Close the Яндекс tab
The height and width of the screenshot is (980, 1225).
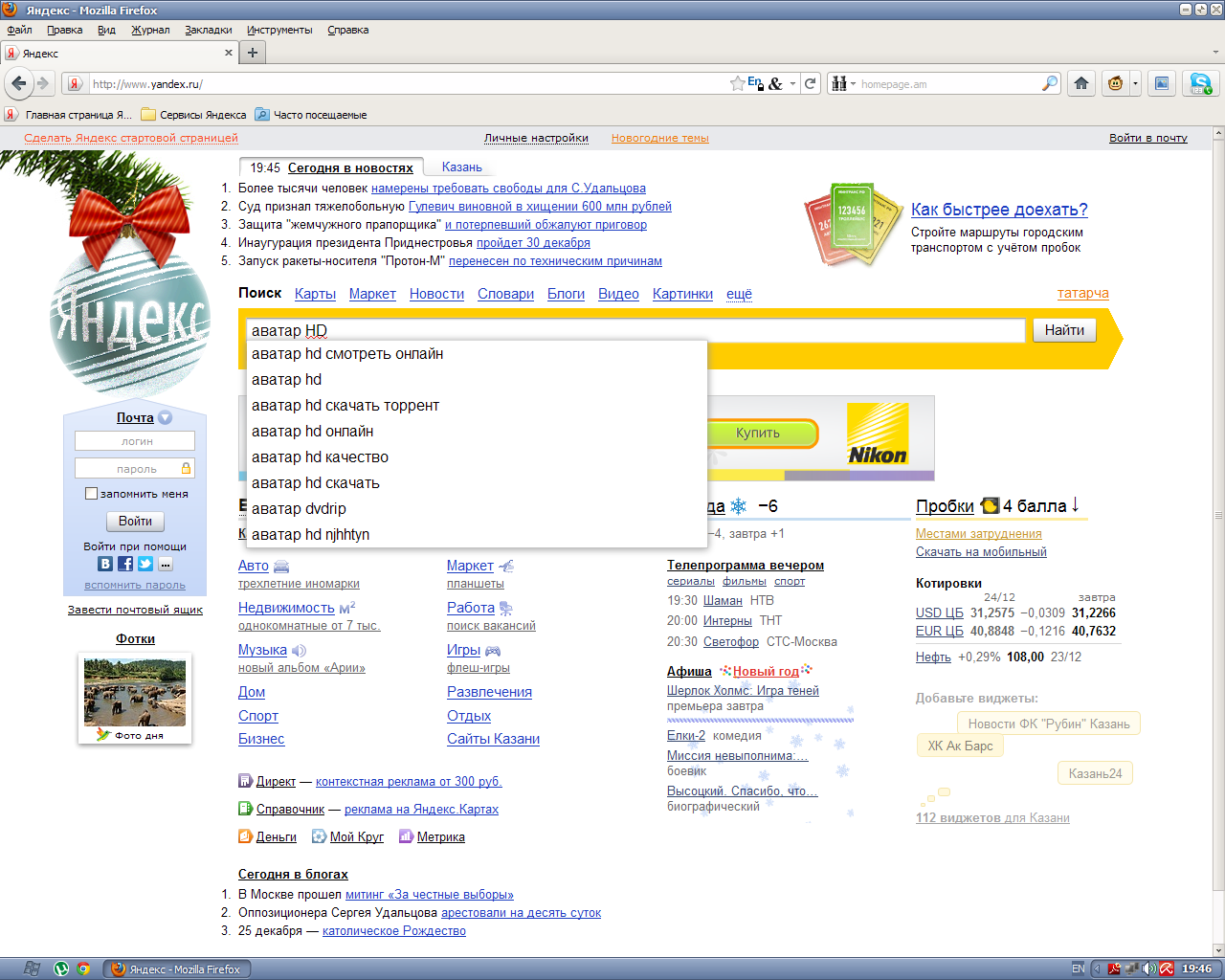[x=229, y=53]
